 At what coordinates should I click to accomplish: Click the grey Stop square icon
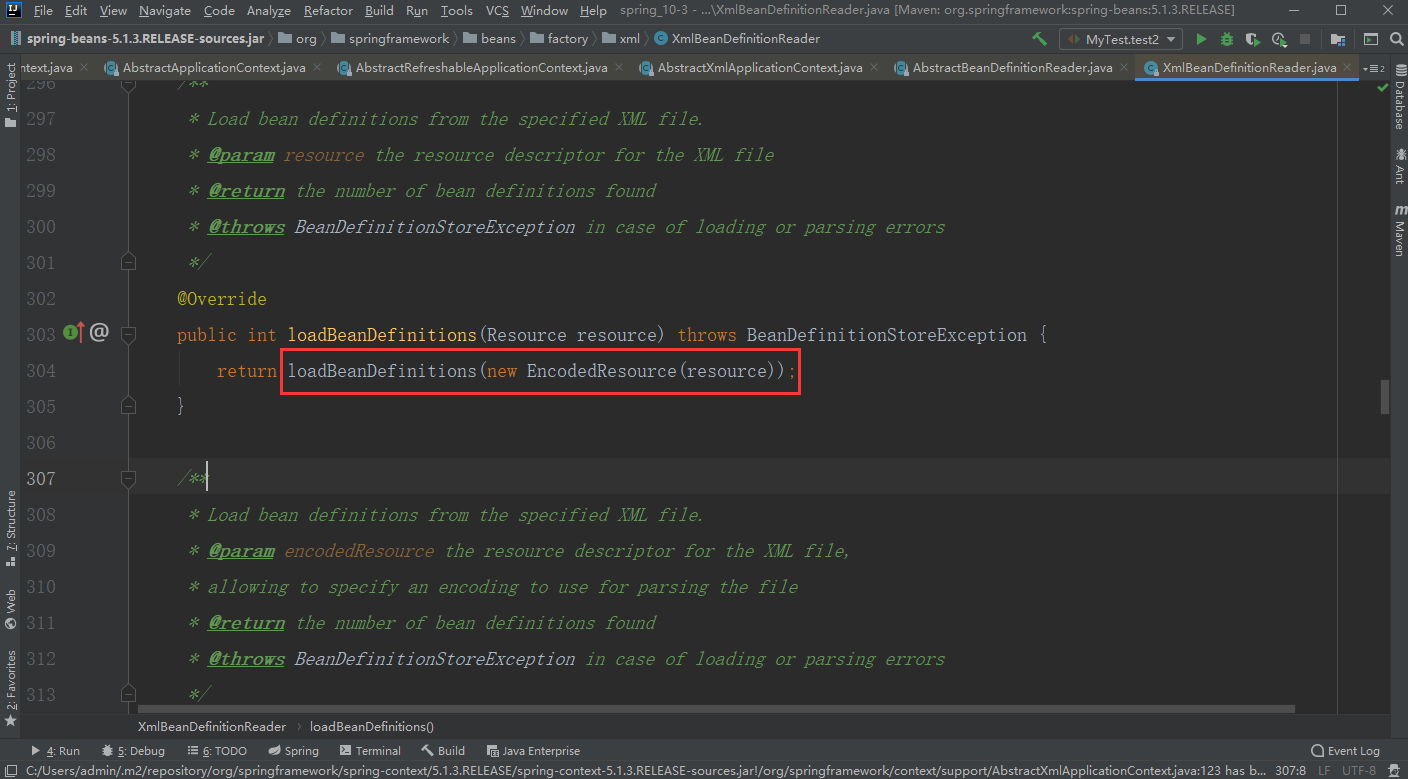click(x=1304, y=39)
